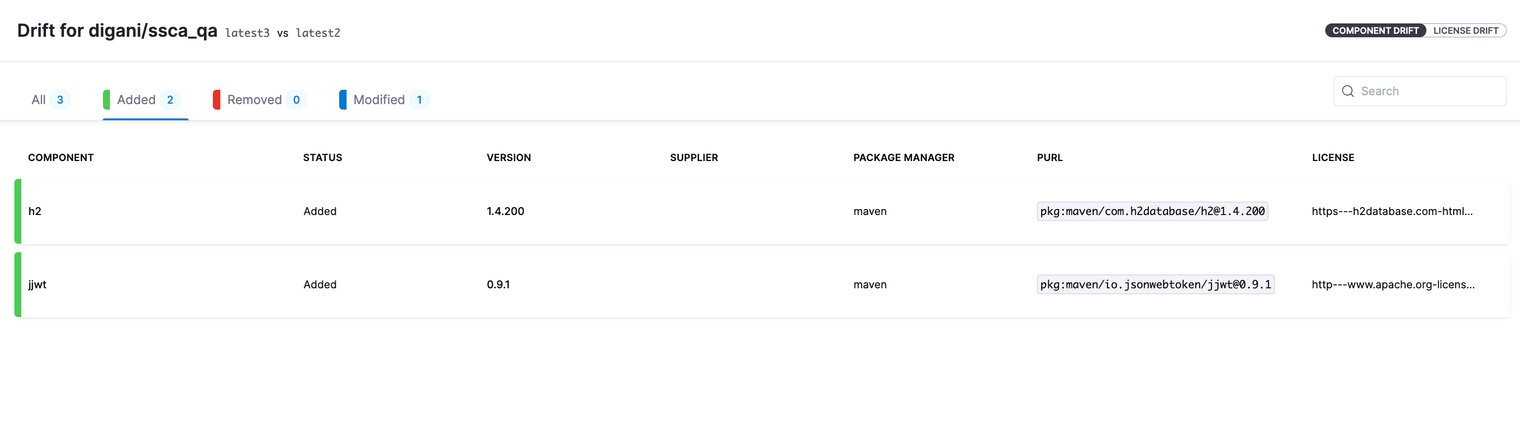
Task: Click the blue Modified color indicator
Action: (343, 100)
